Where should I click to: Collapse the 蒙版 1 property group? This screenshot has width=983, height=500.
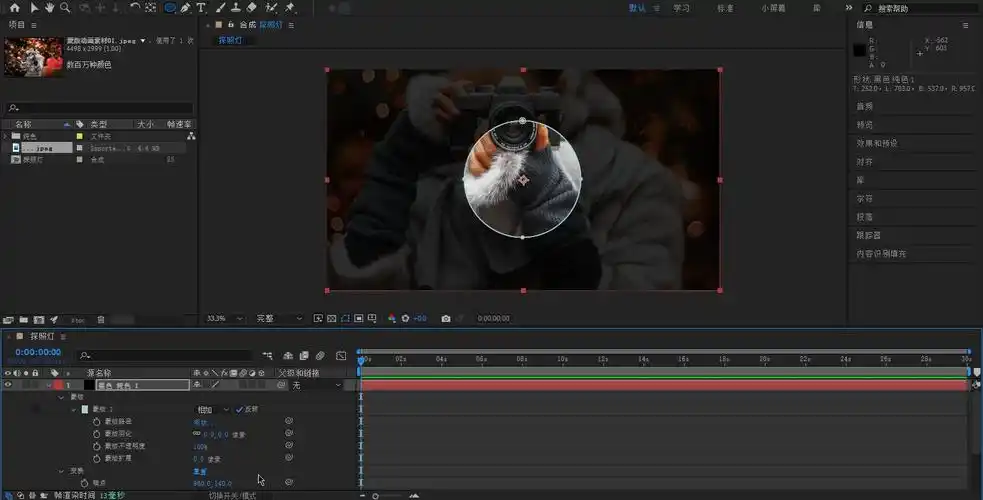coord(74,409)
